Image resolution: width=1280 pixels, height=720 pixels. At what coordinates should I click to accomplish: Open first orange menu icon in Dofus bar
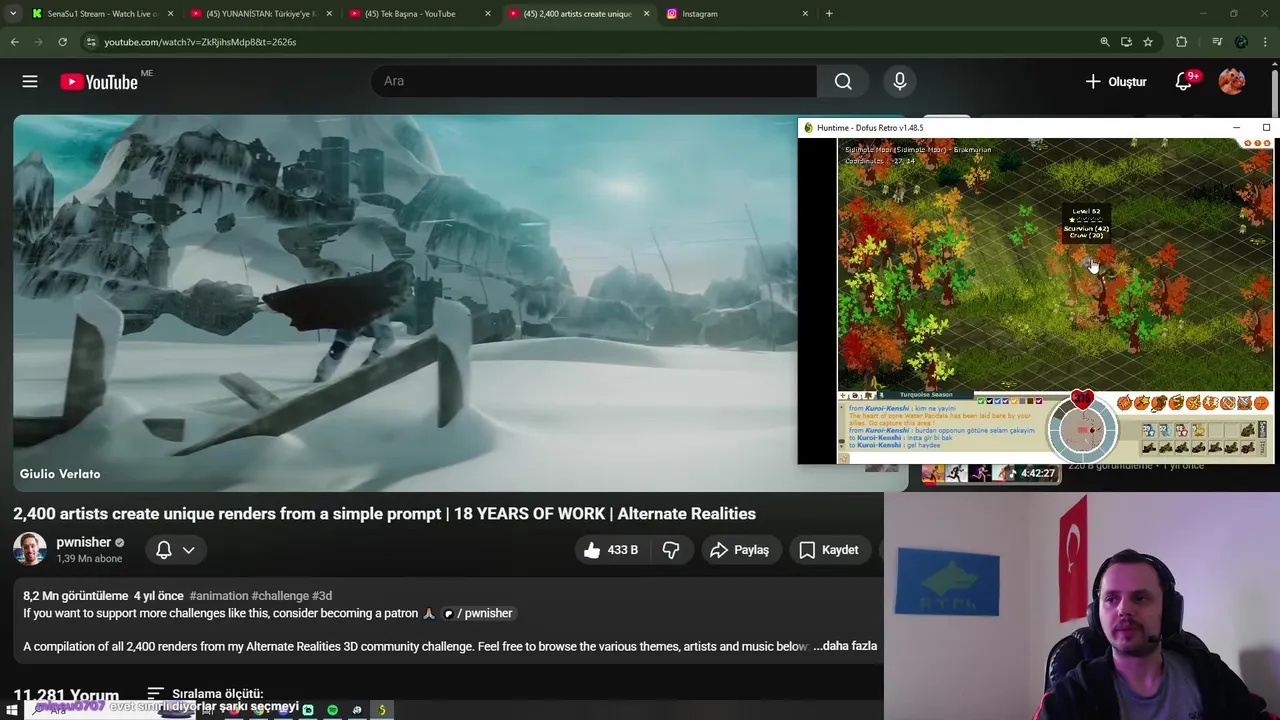point(1124,403)
